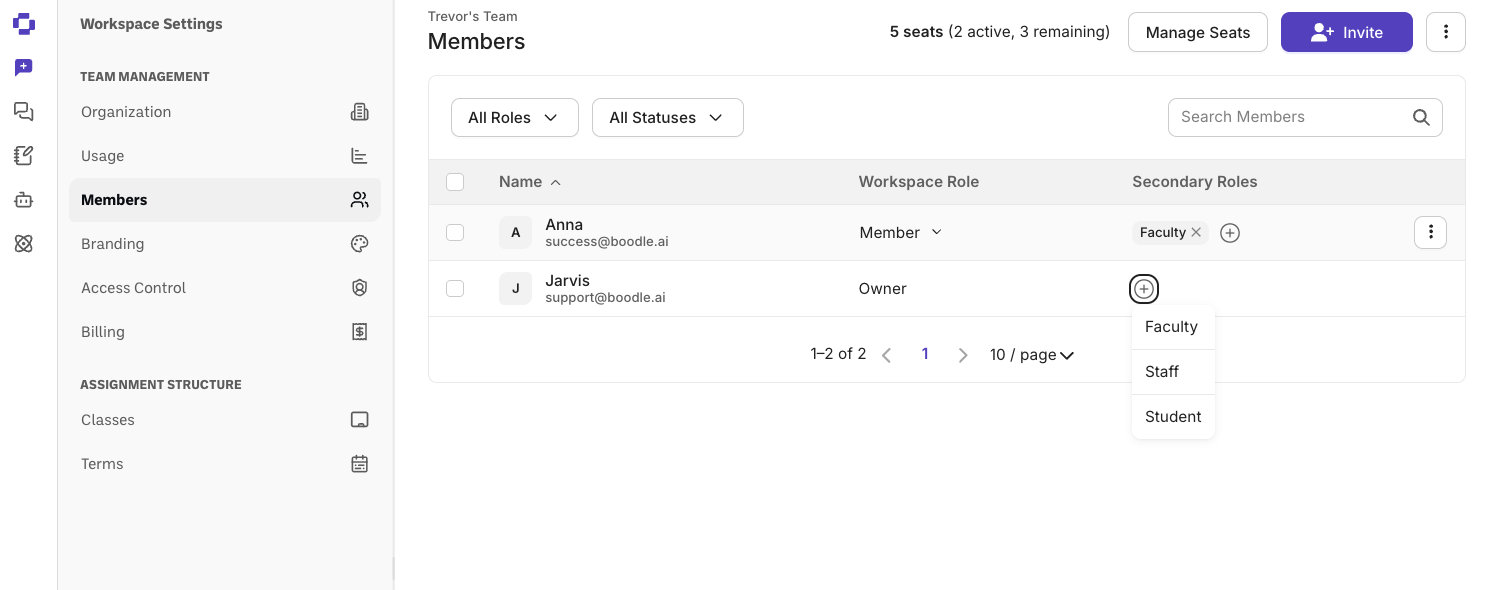Open notebook edit icon in left rail
This screenshot has height=590, width=1489.
point(24,156)
